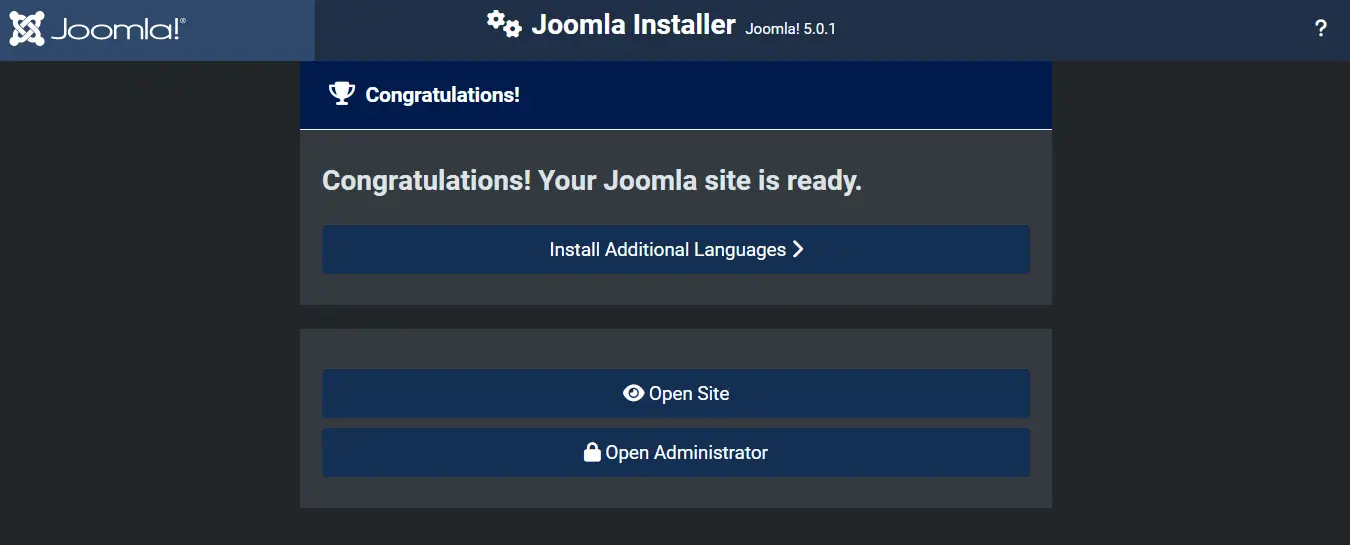Click the Joomla logo symbol in the header

27,29
